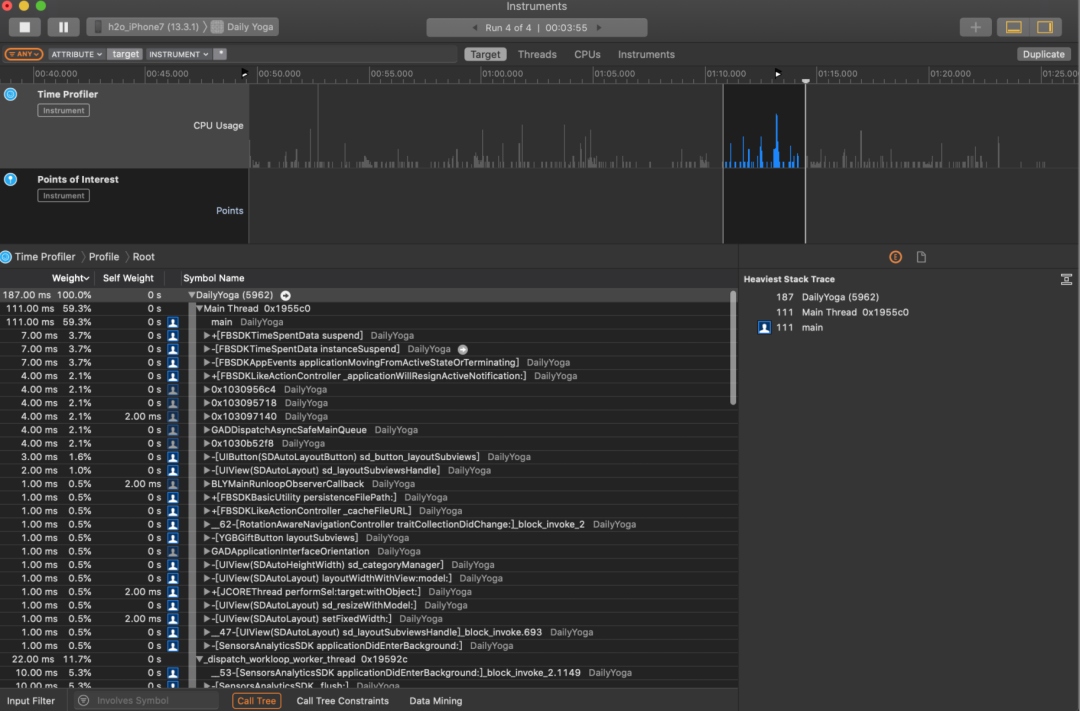Image resolution: width=1080 pixels, height=711 pixels.
Task: Click focus arrow next to DailyYoga (5962)
Action: pos(285,296)
